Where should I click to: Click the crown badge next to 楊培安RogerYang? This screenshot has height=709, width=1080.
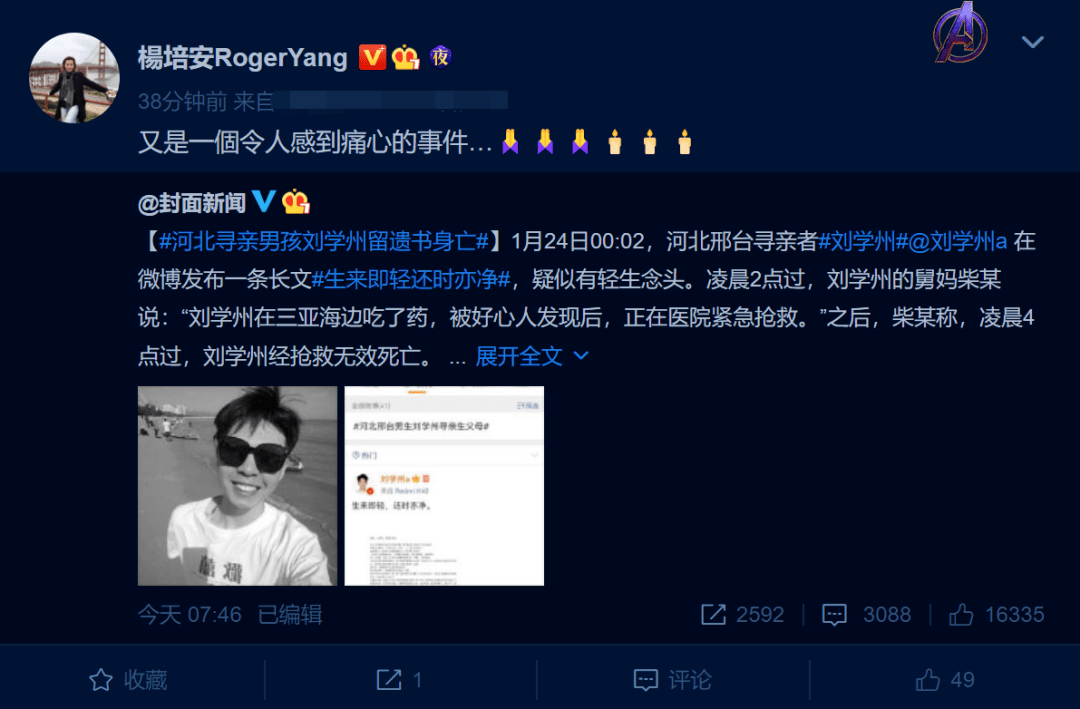406,57
